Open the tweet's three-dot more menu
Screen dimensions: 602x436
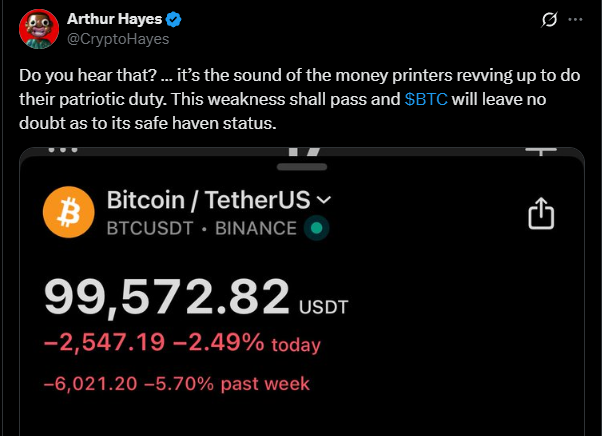tap(575, 19)
